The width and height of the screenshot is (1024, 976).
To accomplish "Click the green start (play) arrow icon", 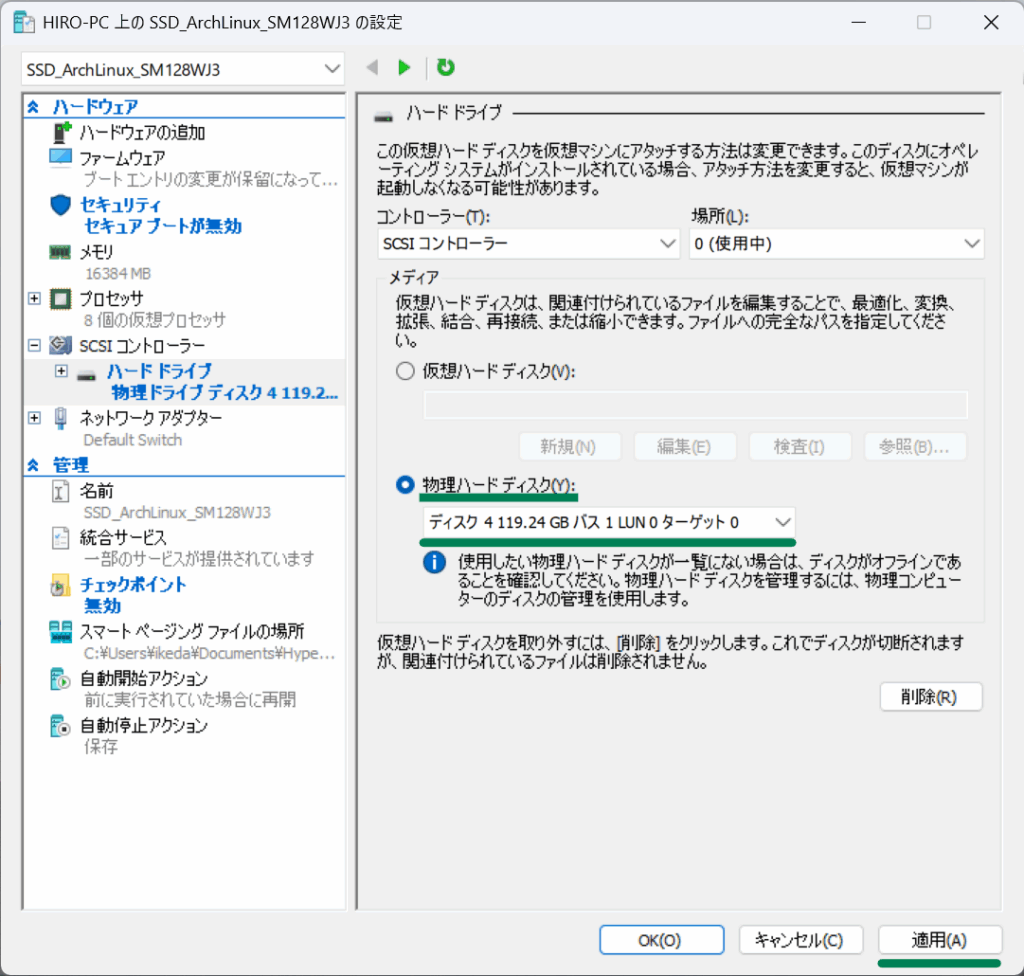I will 404,67.
